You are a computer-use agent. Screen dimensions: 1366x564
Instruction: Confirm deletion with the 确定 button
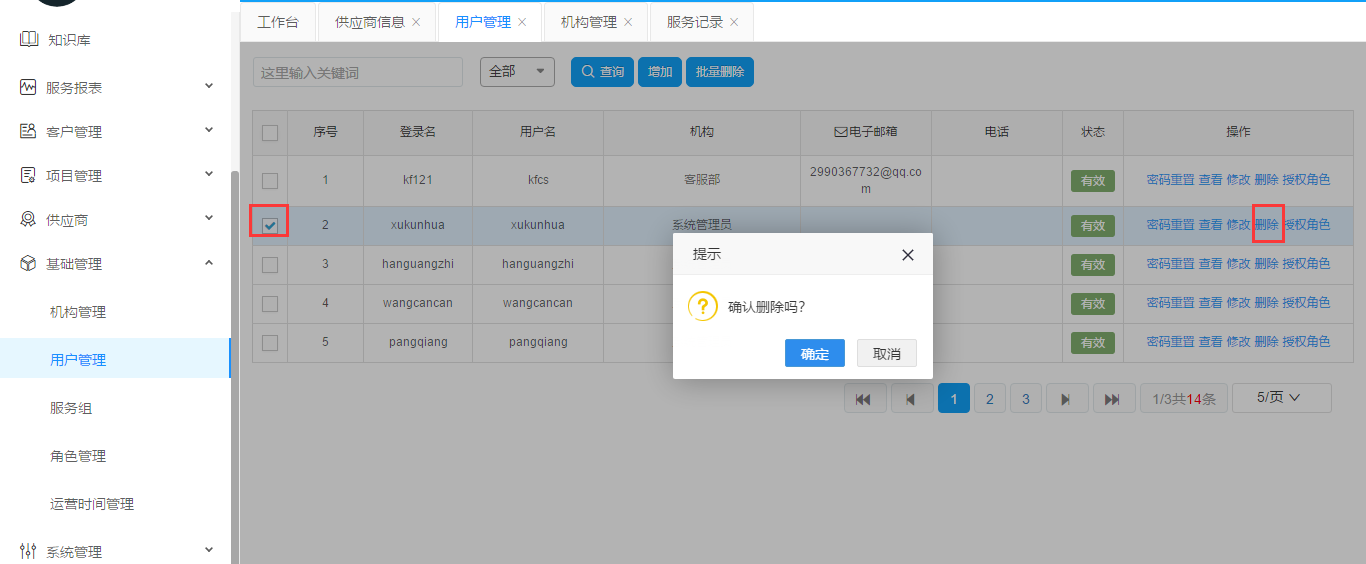pyautogui.click(x=814, y=354)
